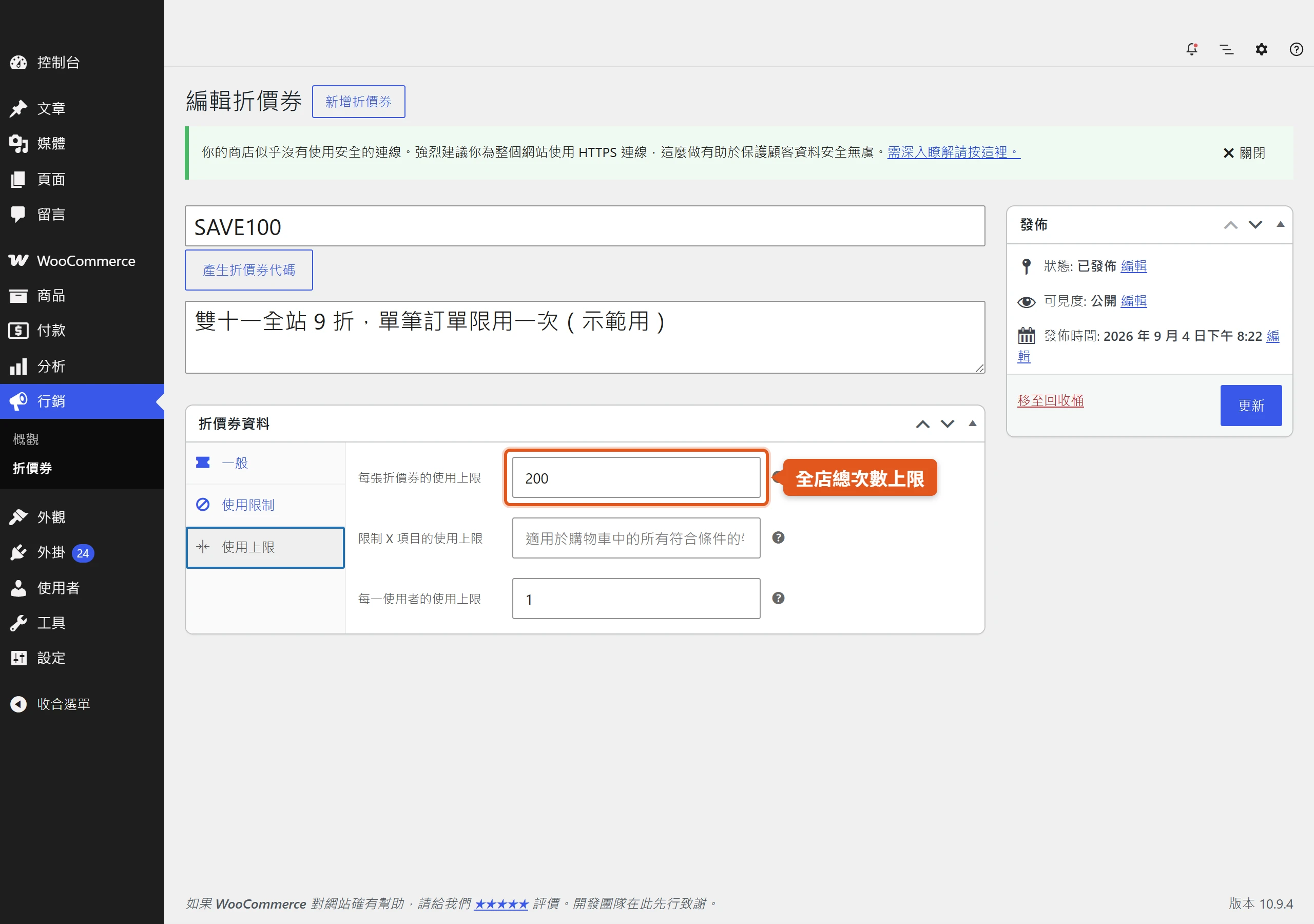Click the 分析 analytics bar chart icon

(18, 367)
